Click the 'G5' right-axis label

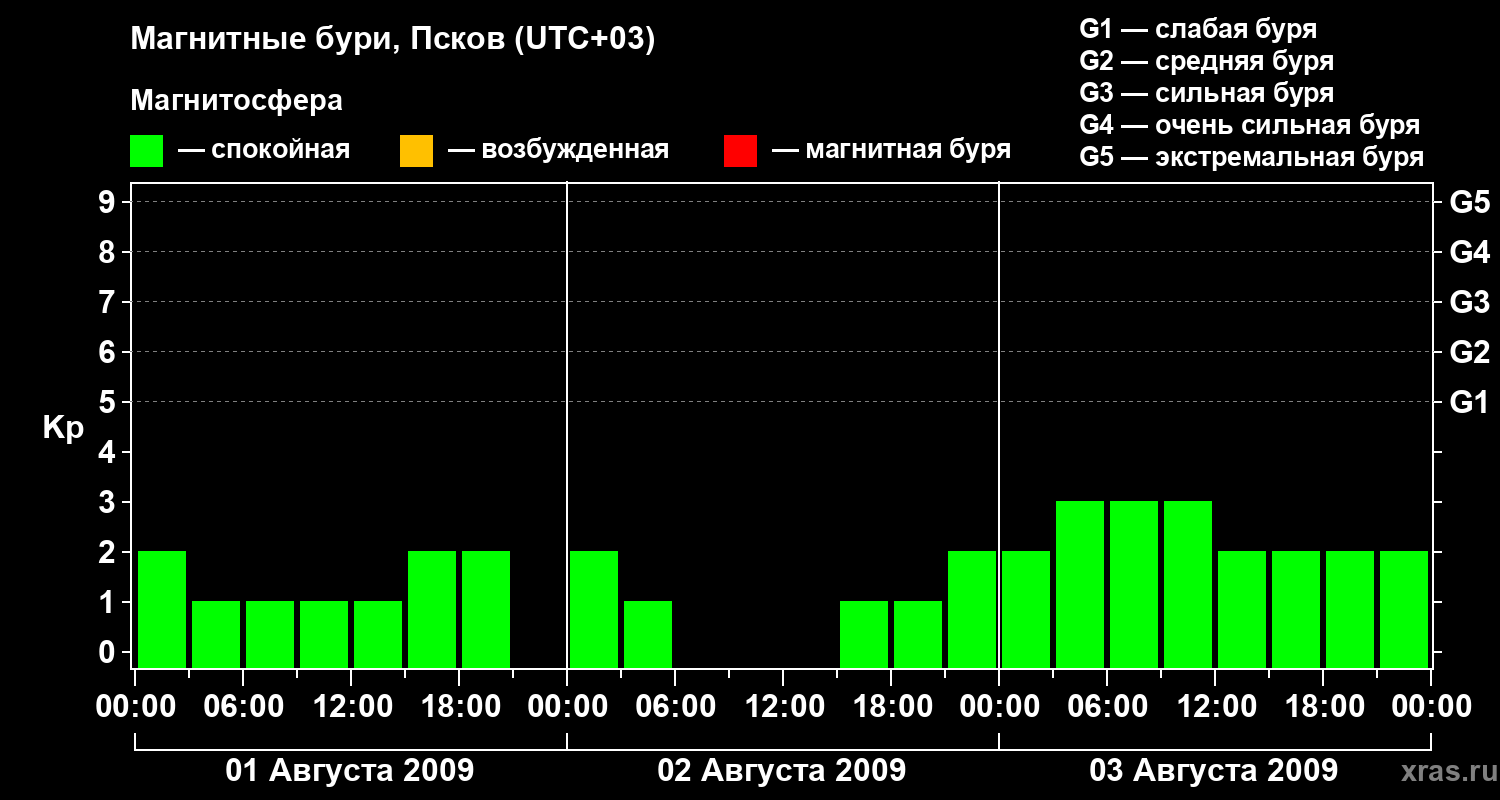[1470, 202]
